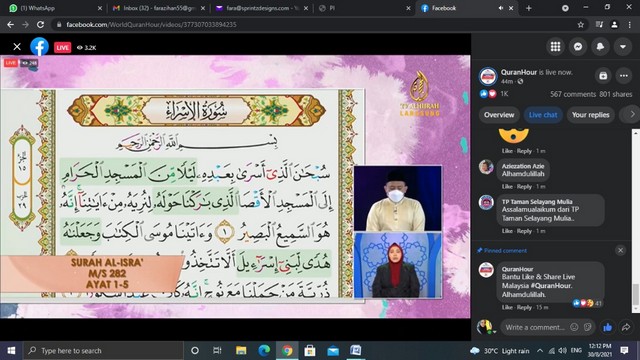Open the volume control in the tray
The width and height of the screenshot is (640, 360).
[562, 351]
